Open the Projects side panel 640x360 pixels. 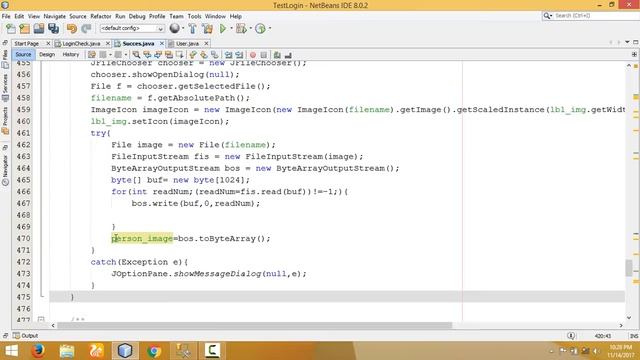click(x=5, y=121)
